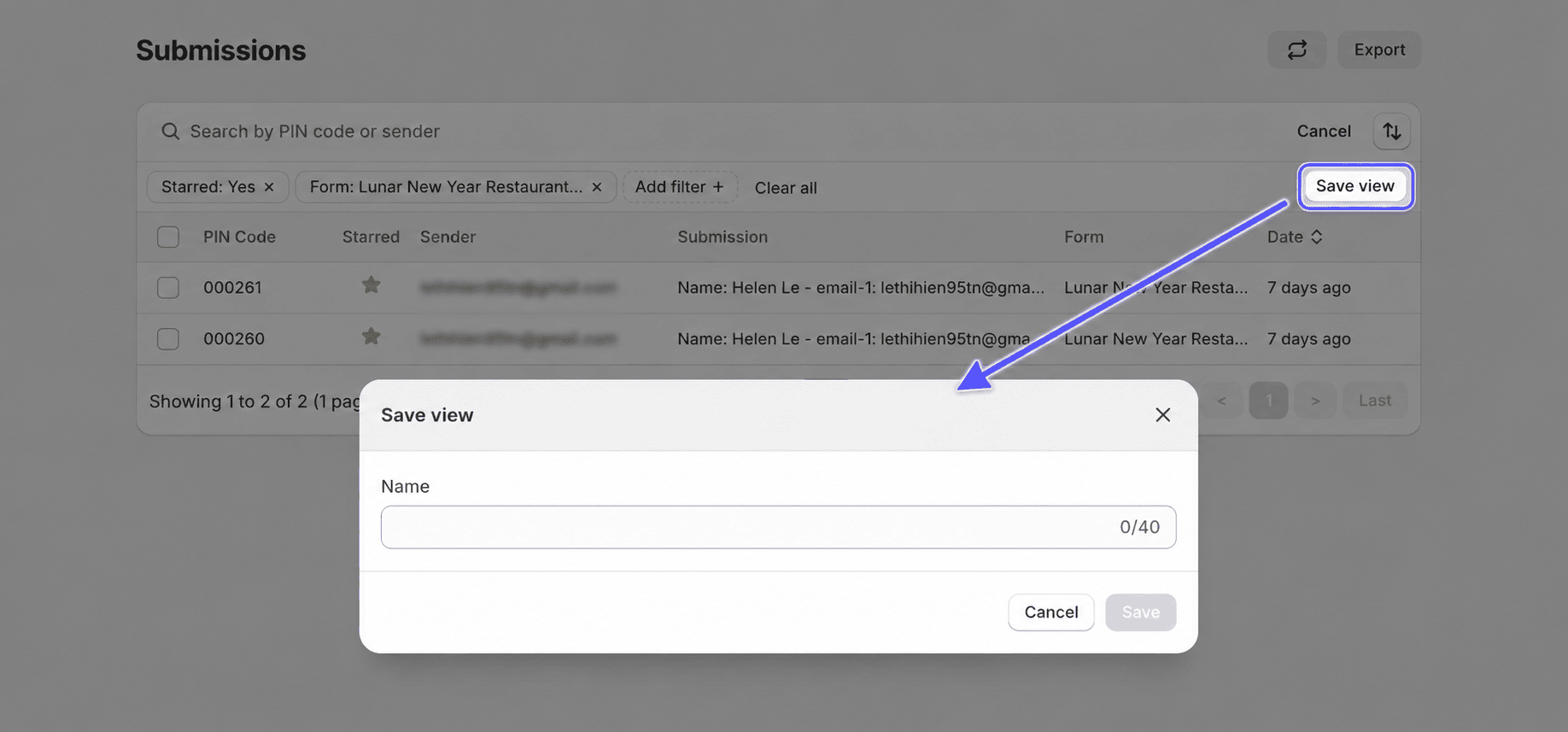Focus the Name input field
The height and width of the screenshot is (732, 1568).
point(778,527)
